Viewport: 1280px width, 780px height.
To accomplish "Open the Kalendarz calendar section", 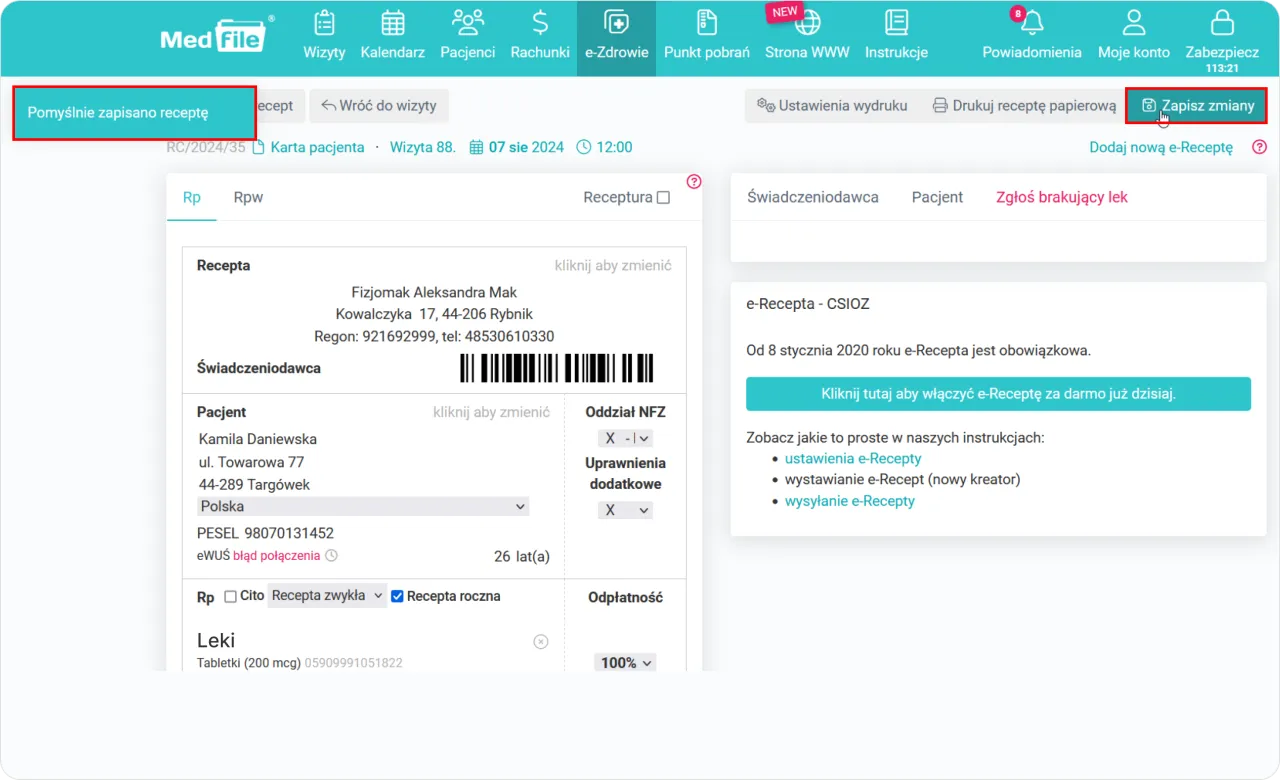I will (393, 36).
